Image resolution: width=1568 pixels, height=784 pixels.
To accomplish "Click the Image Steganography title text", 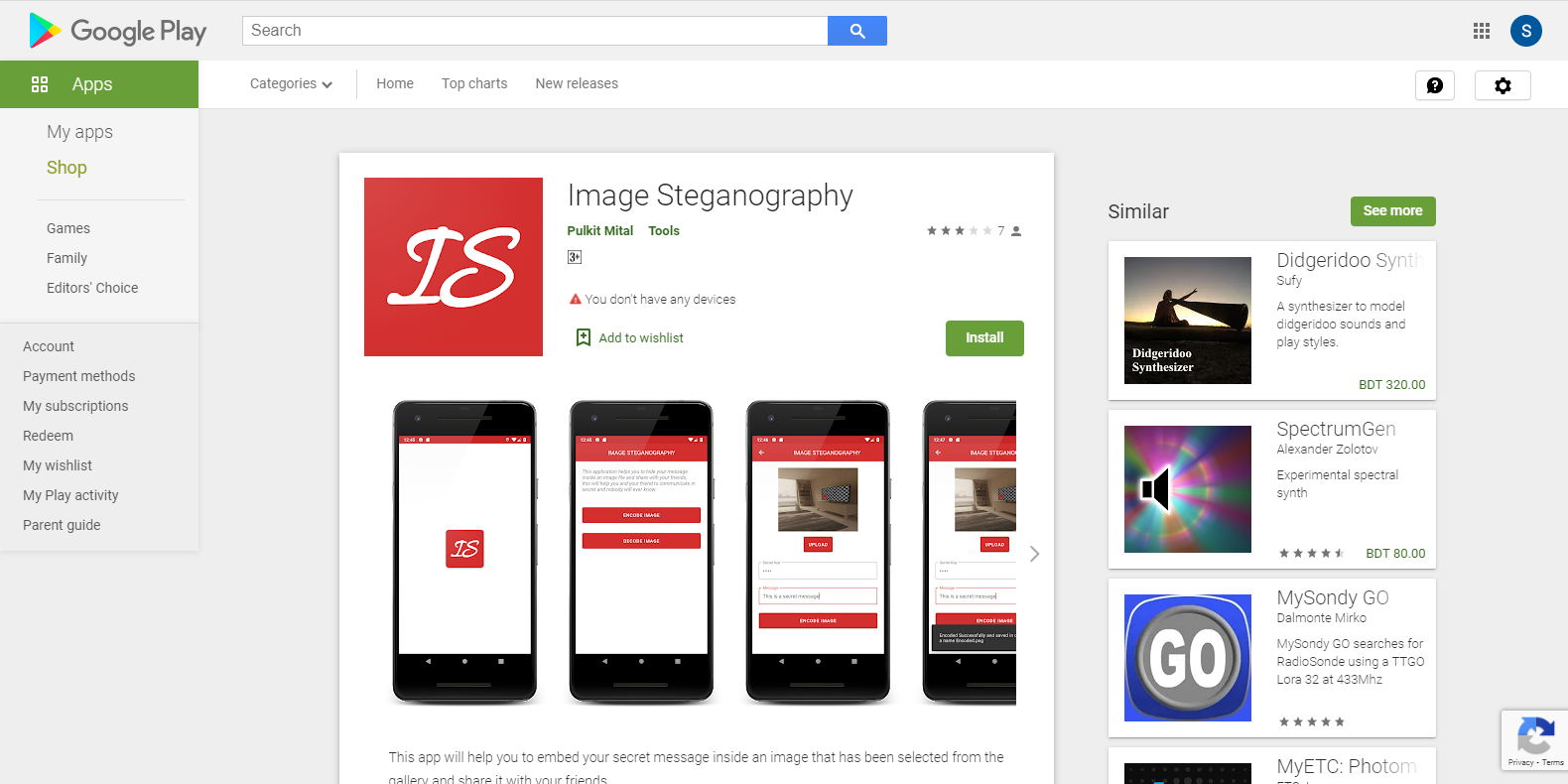I will click(x=711, y=196).
